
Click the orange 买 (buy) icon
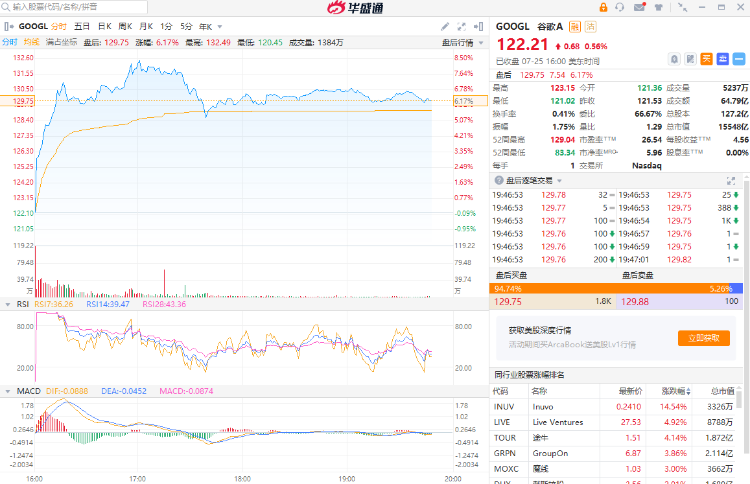point(706,59)
